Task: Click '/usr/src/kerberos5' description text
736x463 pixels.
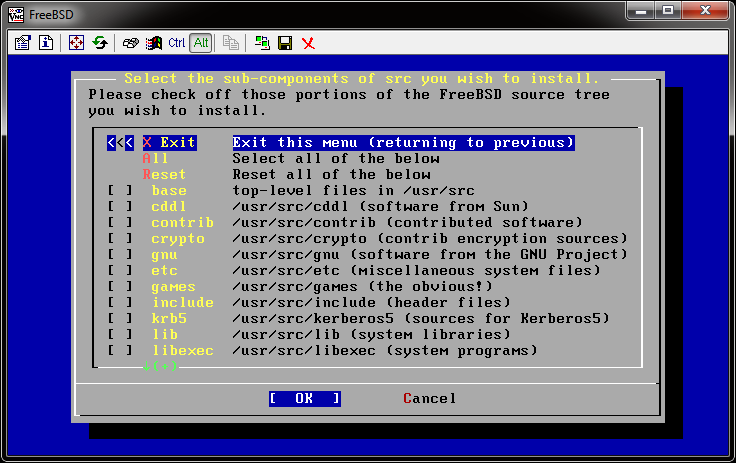Action: click(421, 318)
